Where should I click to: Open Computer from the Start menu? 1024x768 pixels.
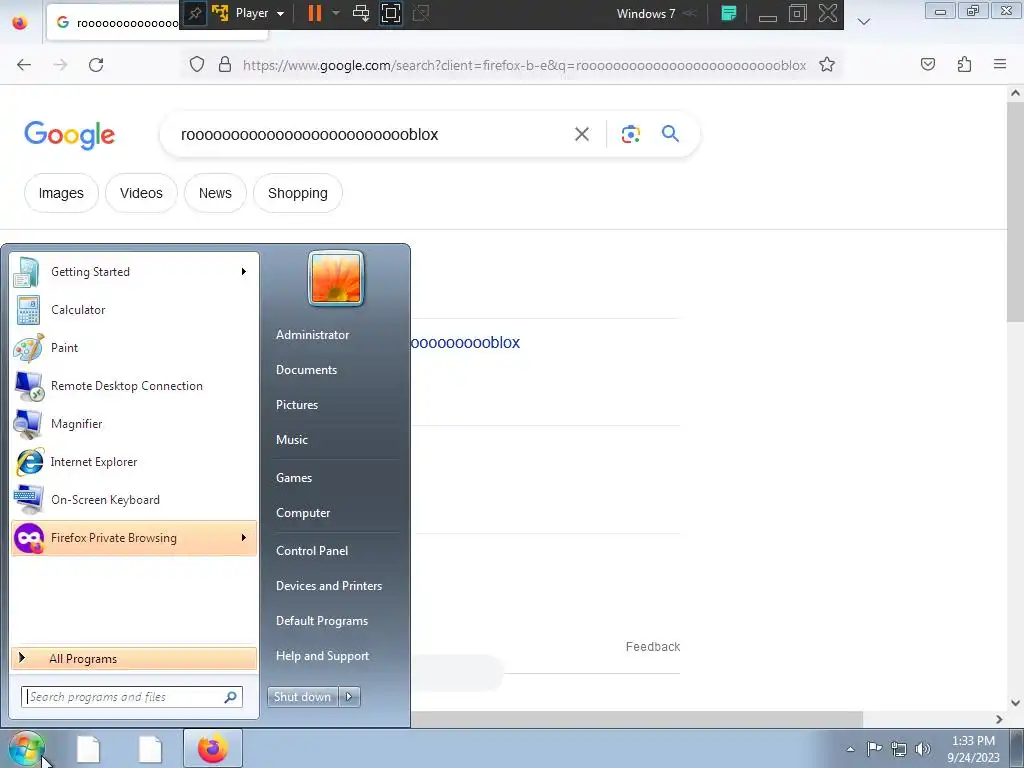(x=302, y=513)
